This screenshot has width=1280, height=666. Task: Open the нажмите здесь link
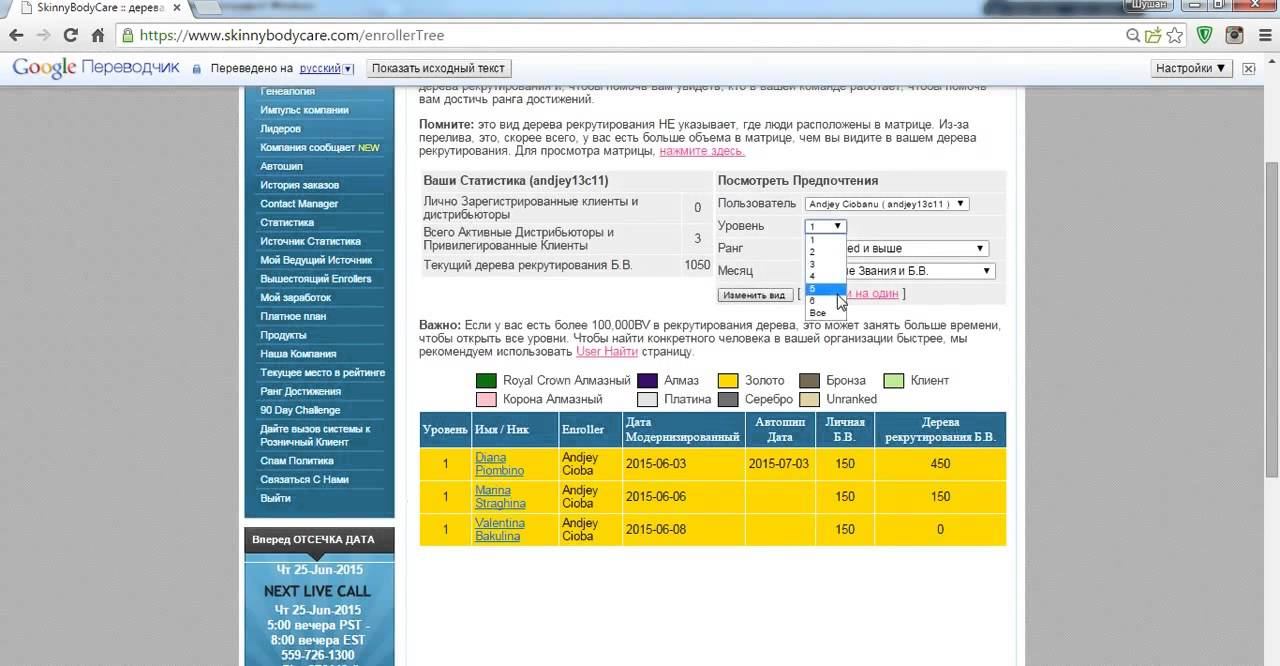702,151
